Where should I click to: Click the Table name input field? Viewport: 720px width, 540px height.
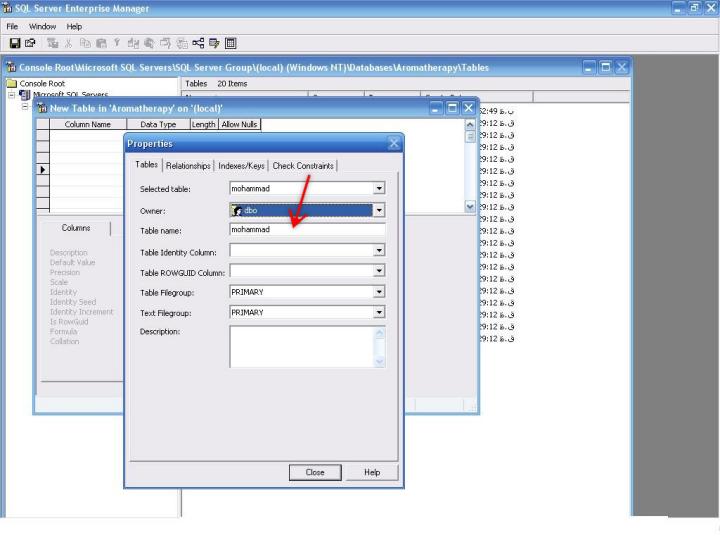[x=307, y=229]
